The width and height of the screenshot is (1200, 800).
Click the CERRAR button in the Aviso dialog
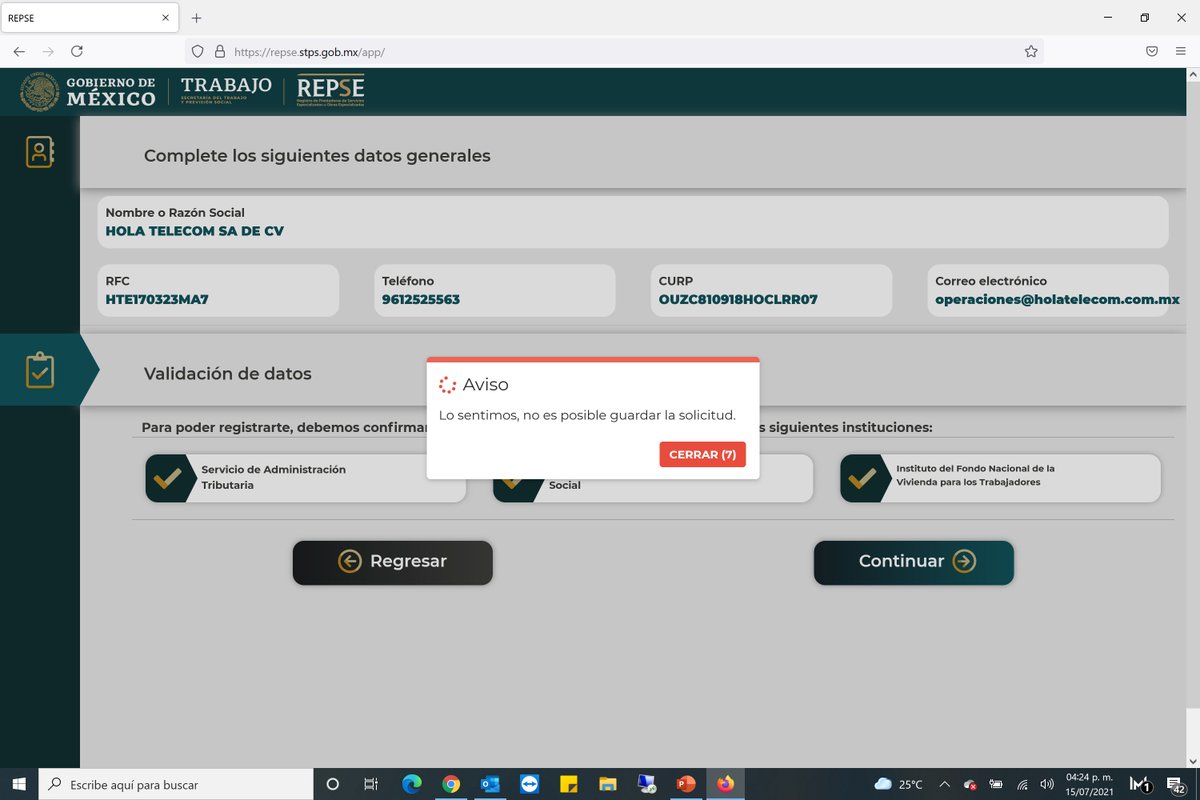pos(702,454)
